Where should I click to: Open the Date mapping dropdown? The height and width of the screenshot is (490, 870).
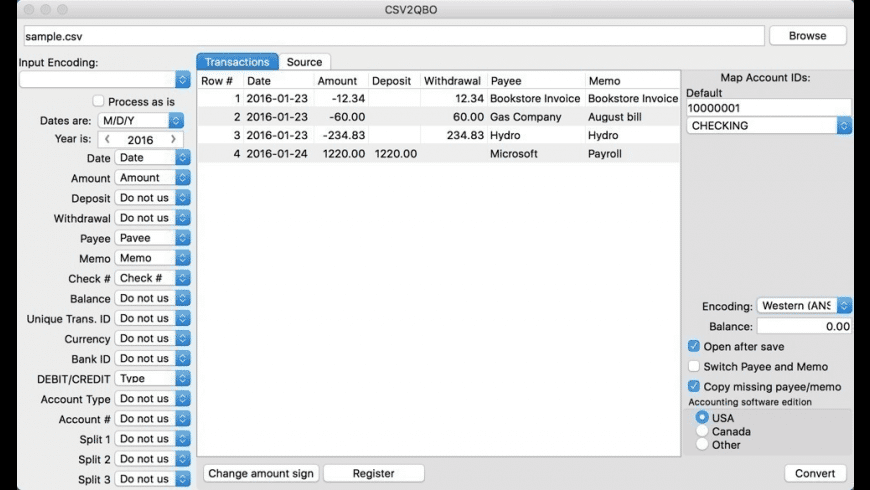pyautogui.click(x=153, y=158)
